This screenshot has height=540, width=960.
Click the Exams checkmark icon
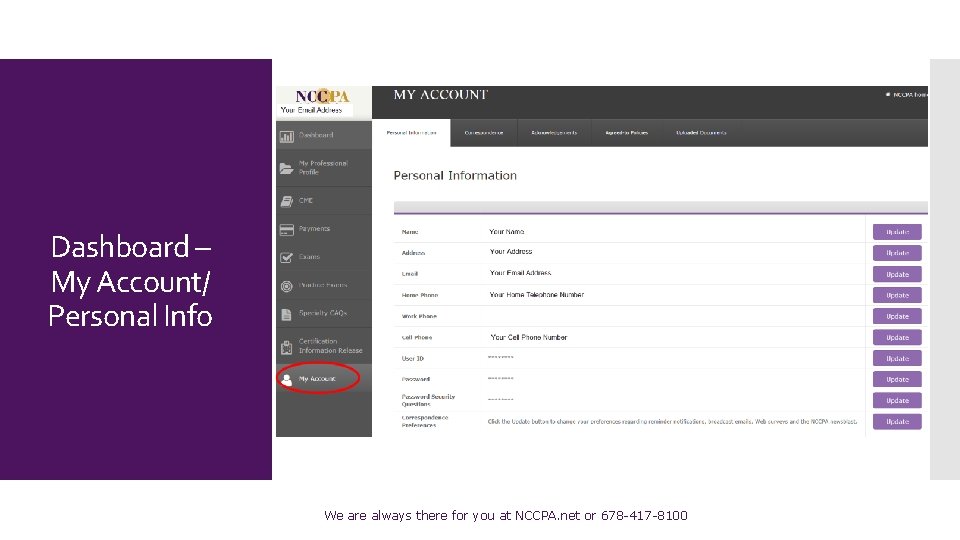click(287, 258)
